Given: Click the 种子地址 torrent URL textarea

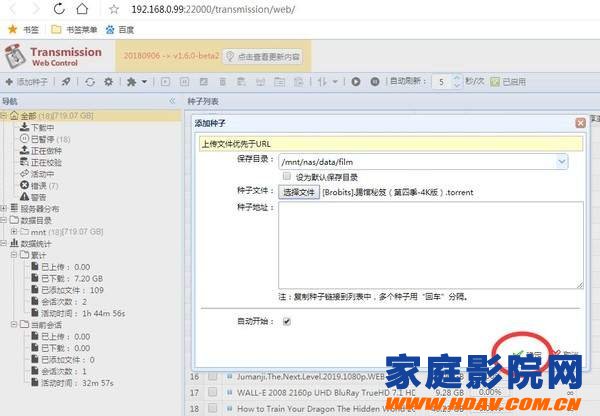Looking at the screenshot, I should 431,245.
